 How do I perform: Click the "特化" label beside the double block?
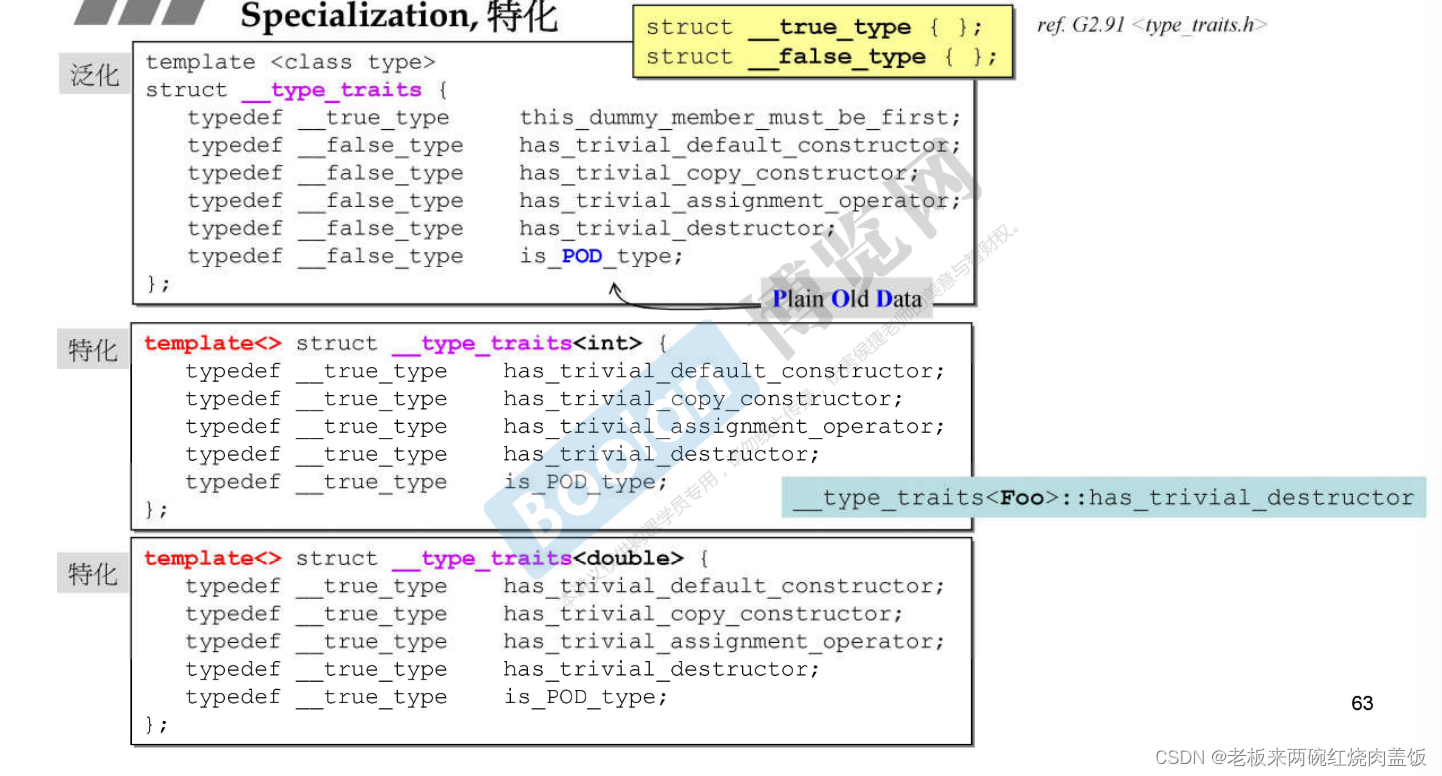coord(93,574)
